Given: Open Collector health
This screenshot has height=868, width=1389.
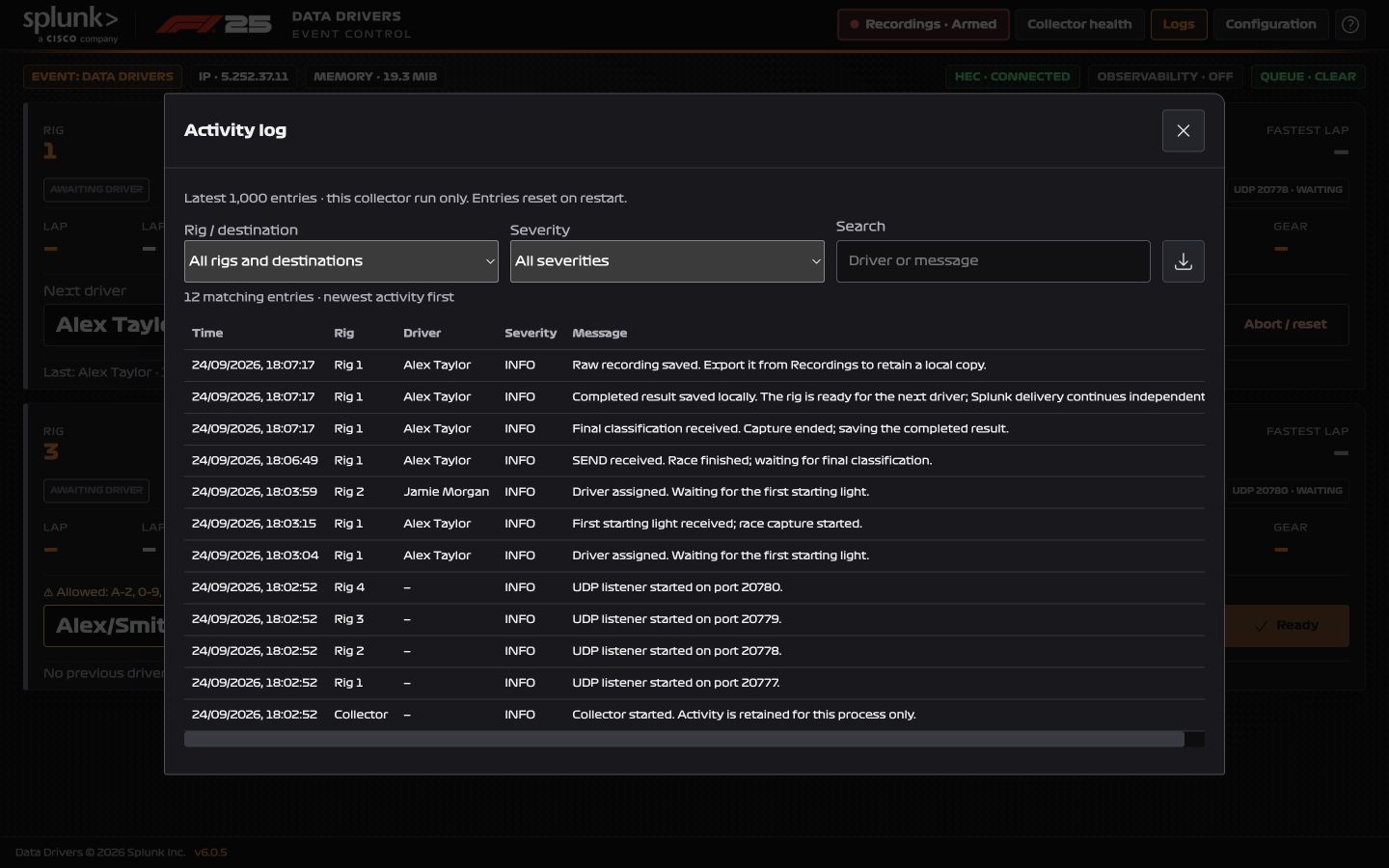Looking at the screenshot, I should point(1079,24).
